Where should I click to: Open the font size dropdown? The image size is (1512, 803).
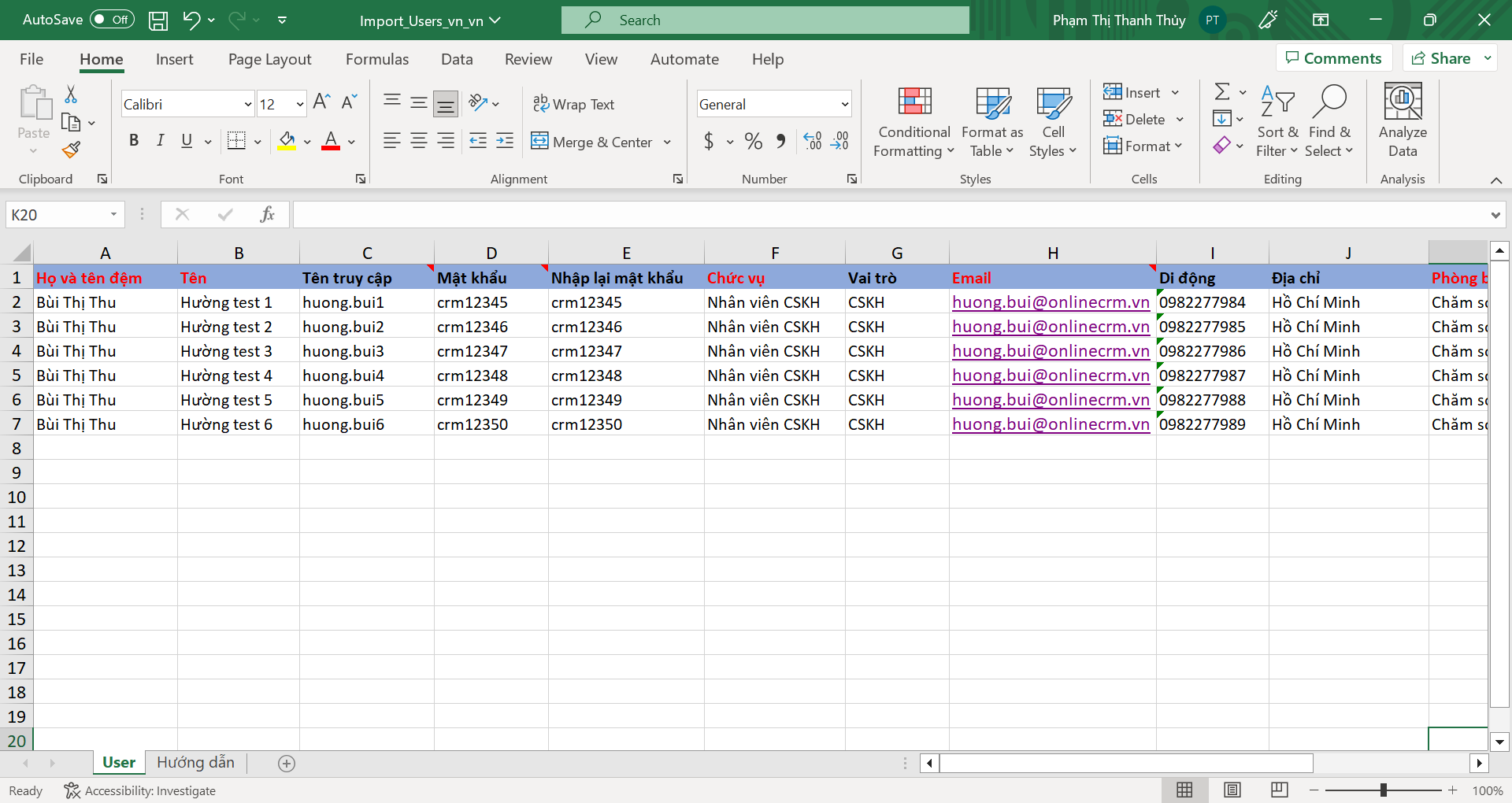click(299, 103)
